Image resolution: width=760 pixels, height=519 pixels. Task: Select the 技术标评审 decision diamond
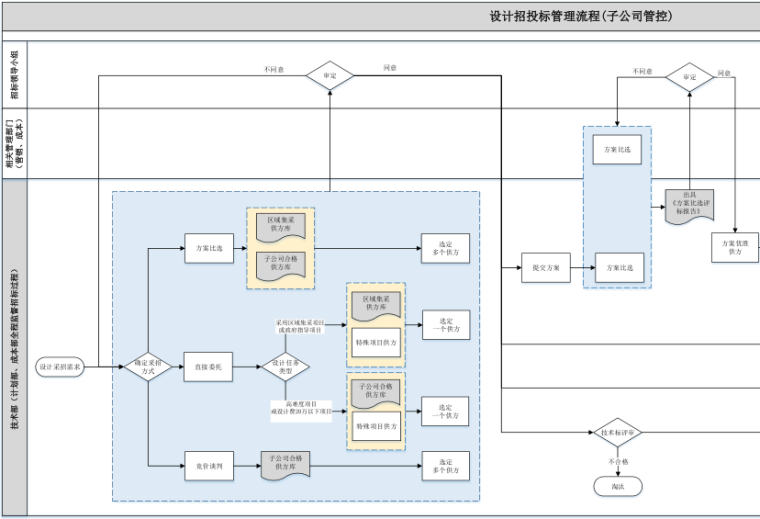click(618, 433)
